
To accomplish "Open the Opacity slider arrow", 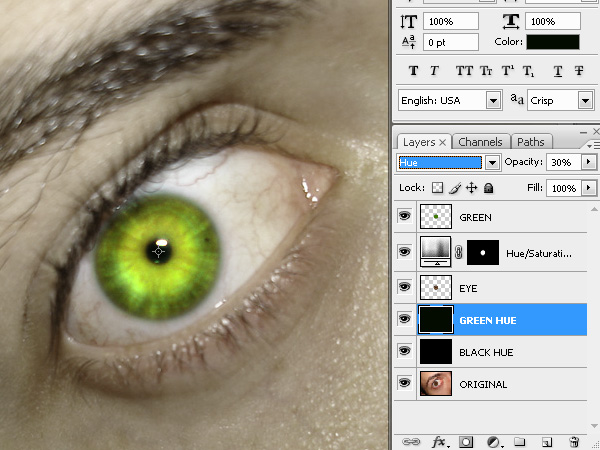I will pos(589,162).
